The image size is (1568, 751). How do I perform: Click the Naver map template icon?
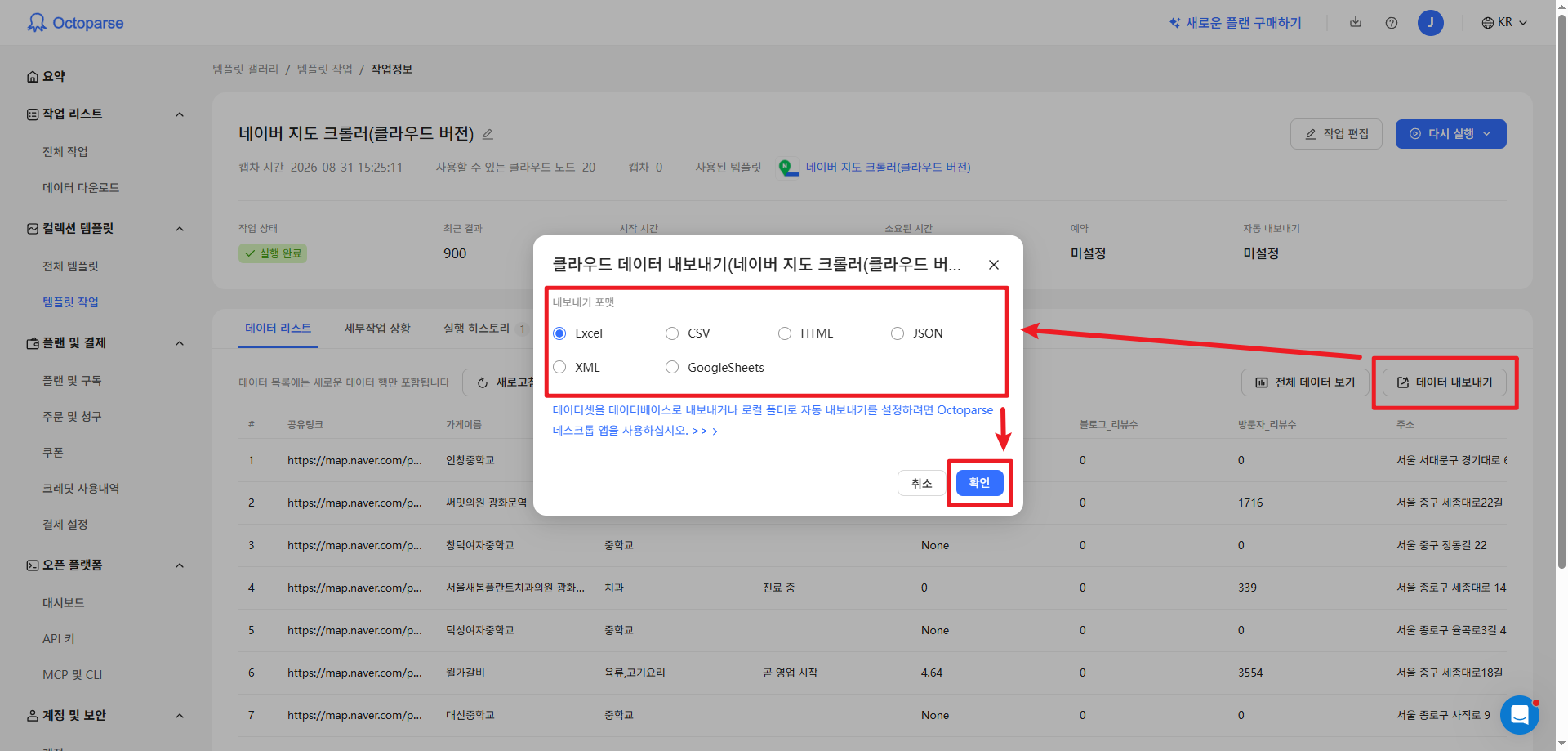coord(787,168)
